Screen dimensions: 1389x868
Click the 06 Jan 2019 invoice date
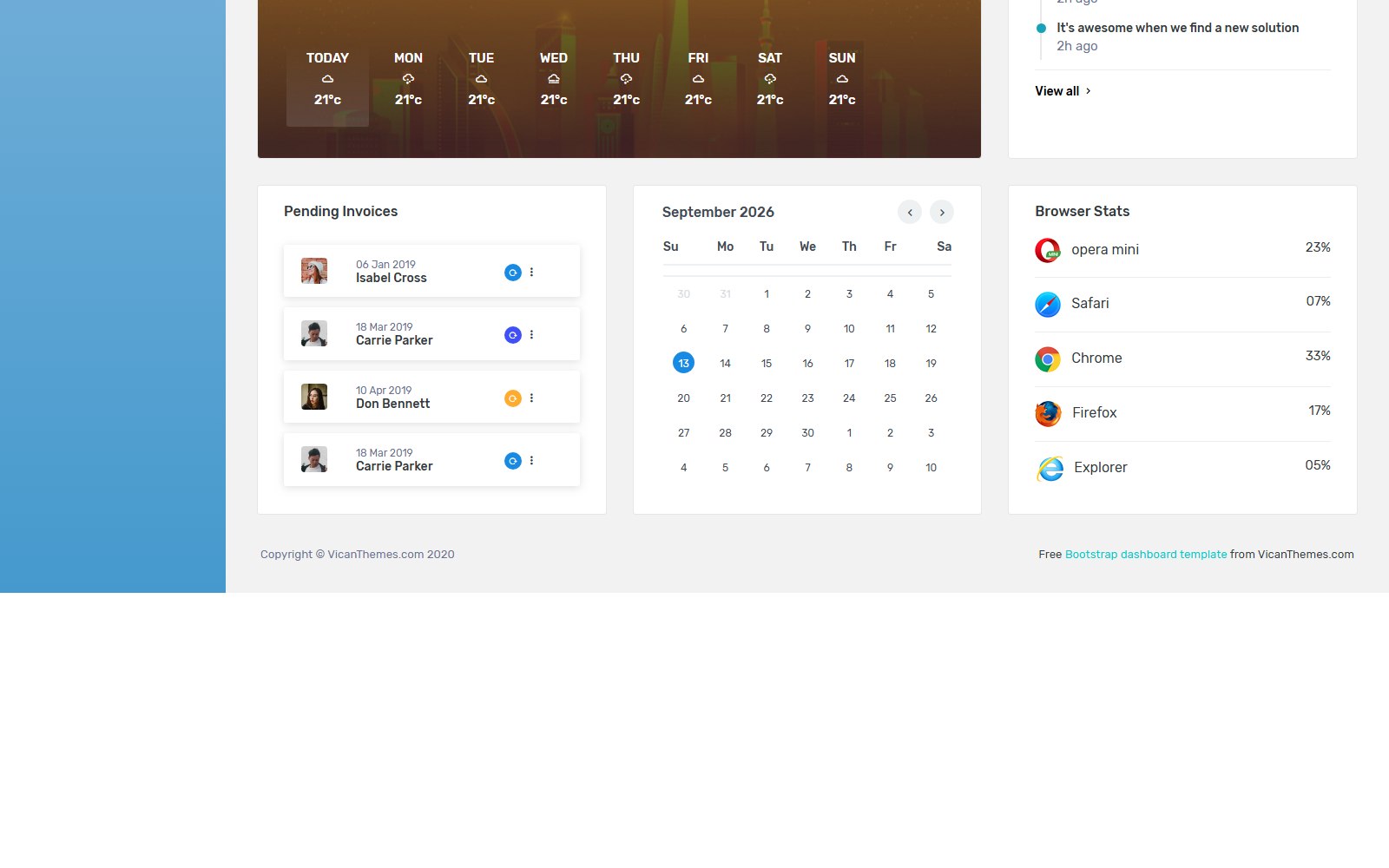click(x=385, y=265)
